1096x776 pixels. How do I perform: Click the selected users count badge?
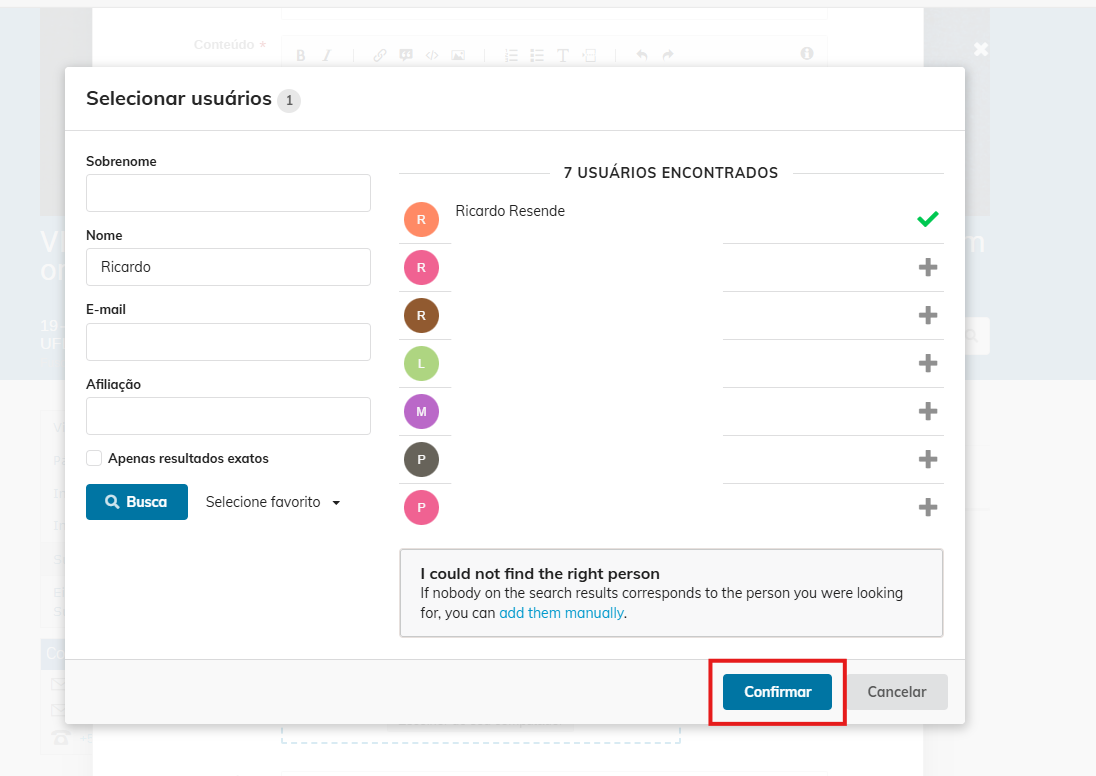click(289, 100)
